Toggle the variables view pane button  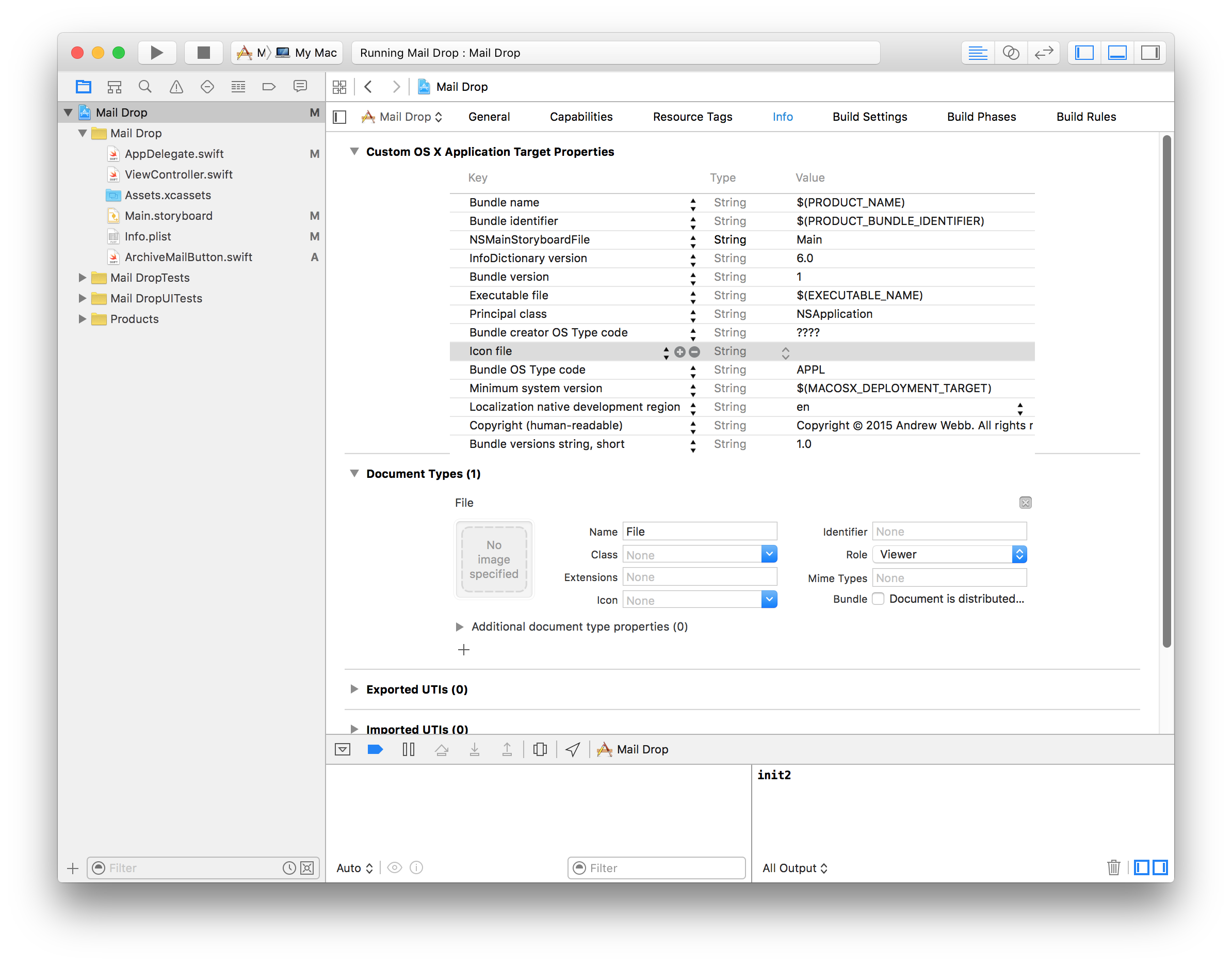tap(1141, 867)
